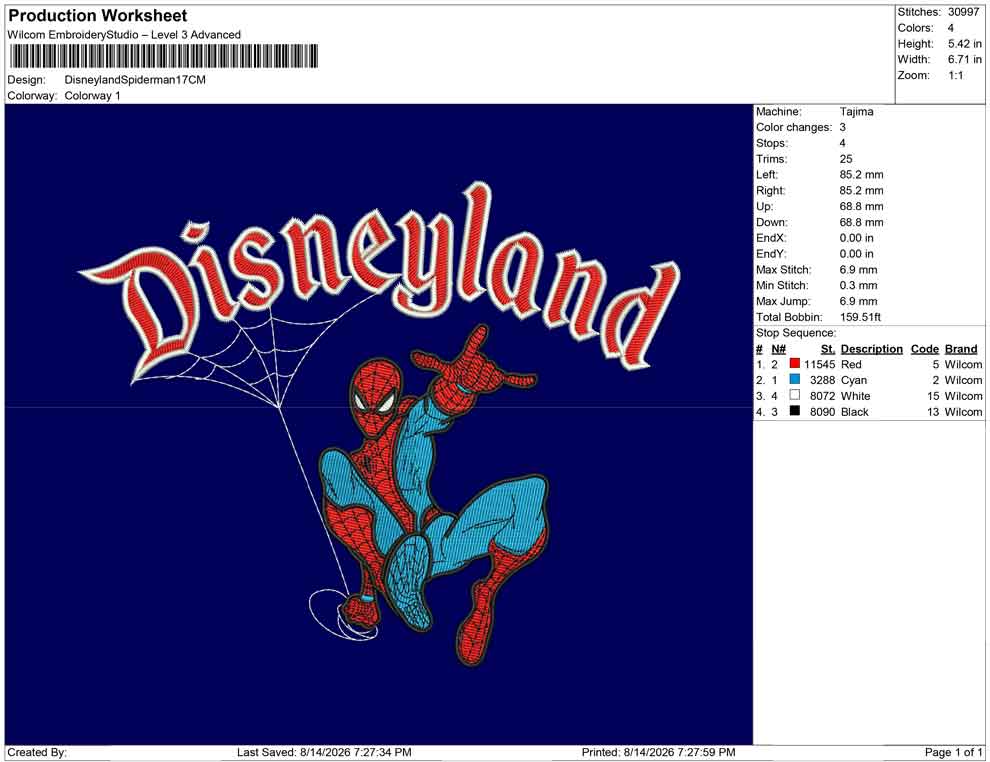Click the 'Black' description in stop sequence
Image resolution: width=990 pixels, height=762 pixels.
tap(855, 412)
